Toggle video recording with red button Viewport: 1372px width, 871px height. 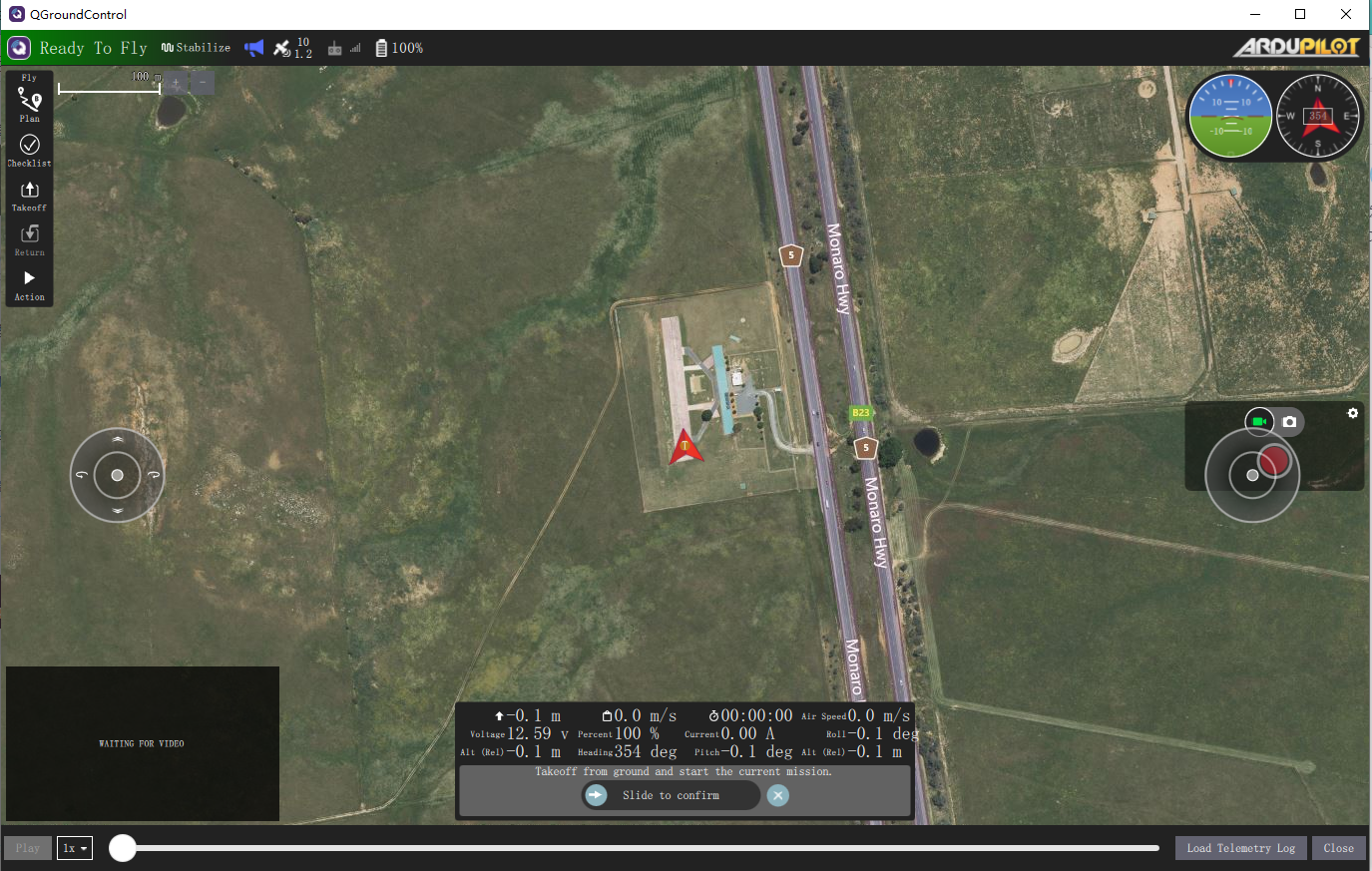(1275, 460)
